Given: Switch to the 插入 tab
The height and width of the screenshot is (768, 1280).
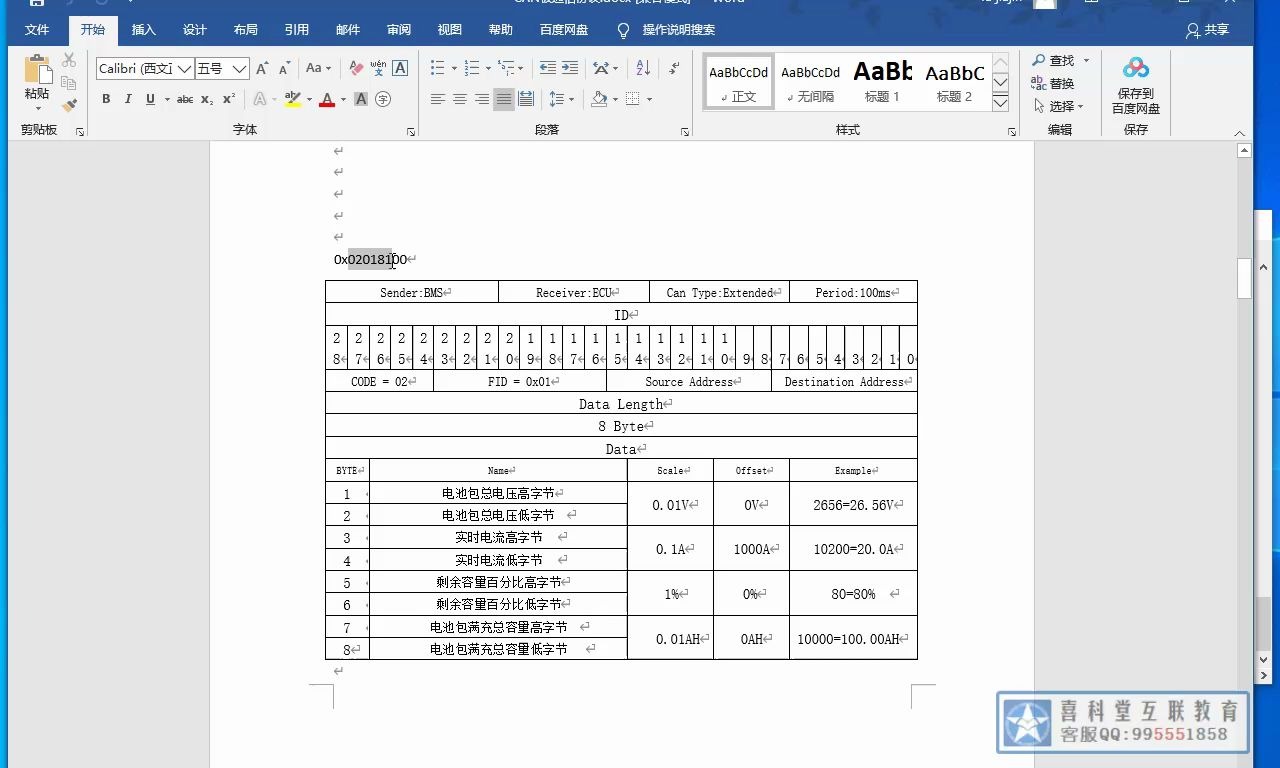Looking at the screenshot, I should coord(144,30).
